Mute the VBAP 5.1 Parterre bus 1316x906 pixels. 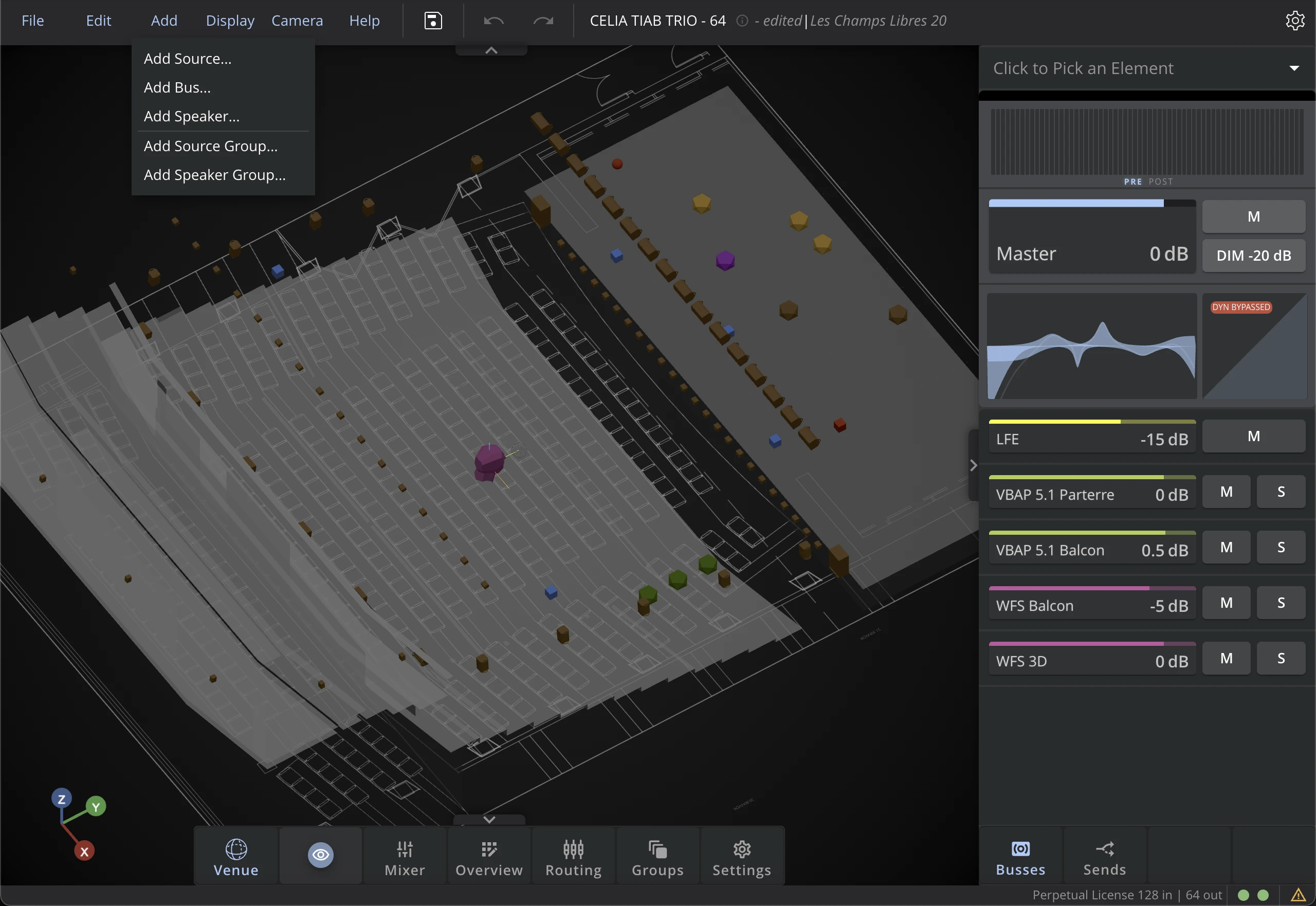click(x=1227, y=492)
